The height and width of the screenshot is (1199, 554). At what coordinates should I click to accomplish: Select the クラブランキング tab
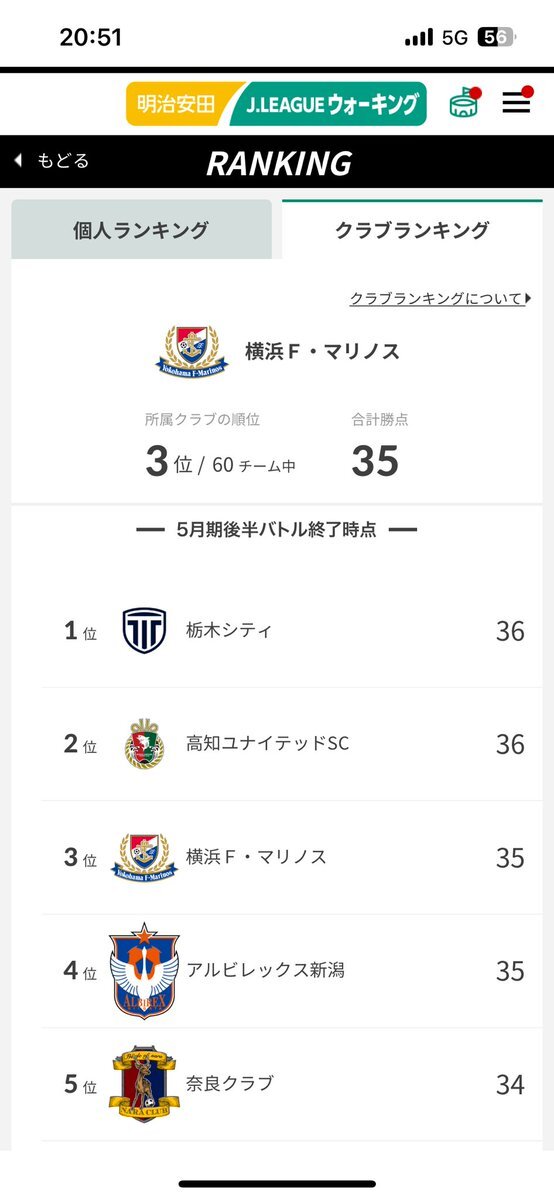pos(412,230)
